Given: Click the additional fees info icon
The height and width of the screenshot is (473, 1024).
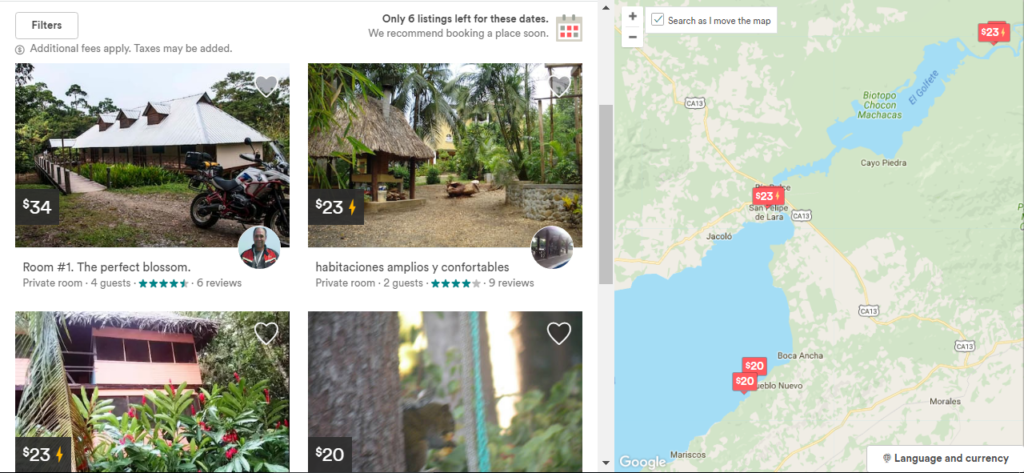Looking at the screenshot, I should (x=20, y=49).
